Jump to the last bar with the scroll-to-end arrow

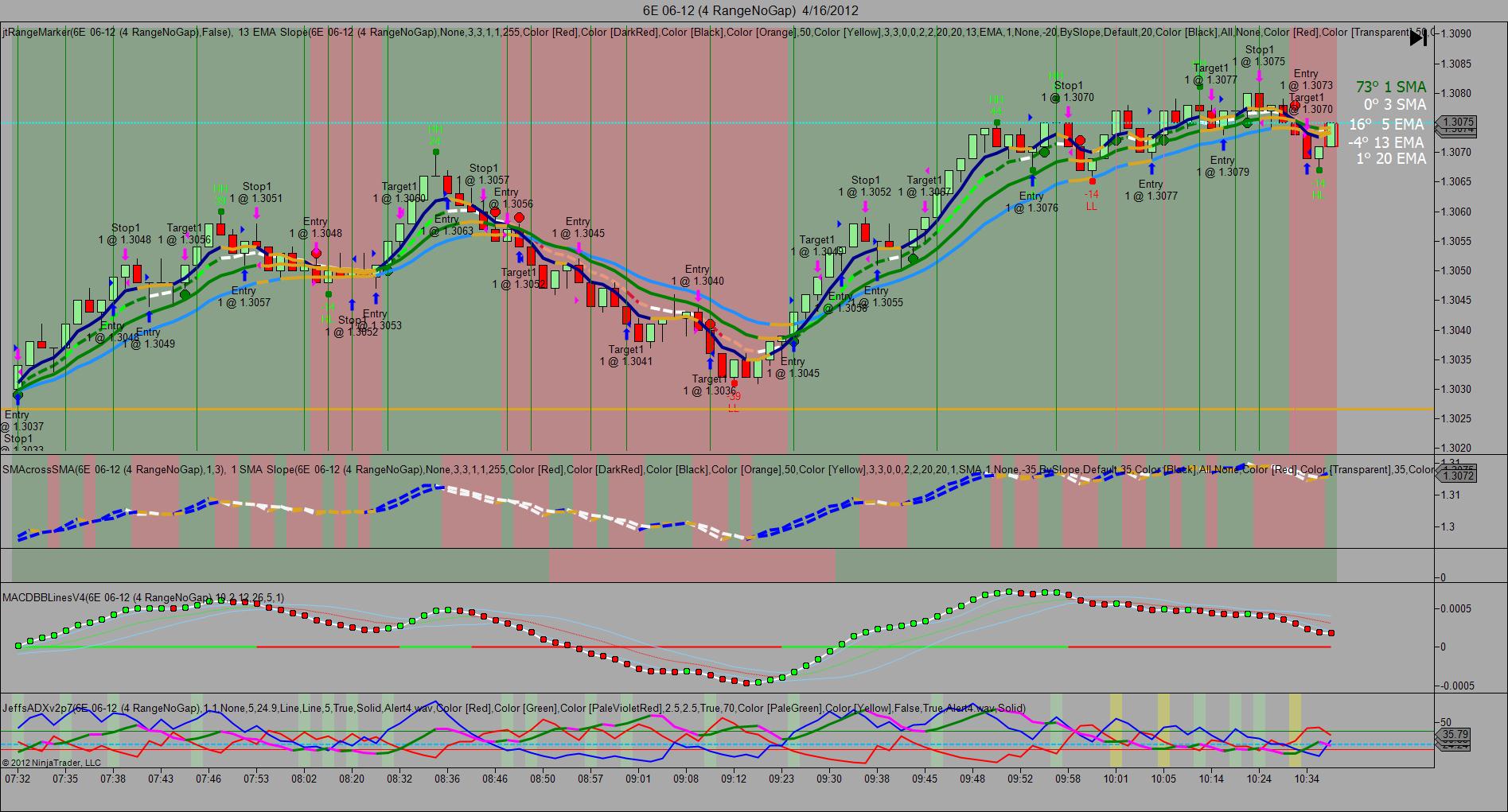click(1418, 38)
